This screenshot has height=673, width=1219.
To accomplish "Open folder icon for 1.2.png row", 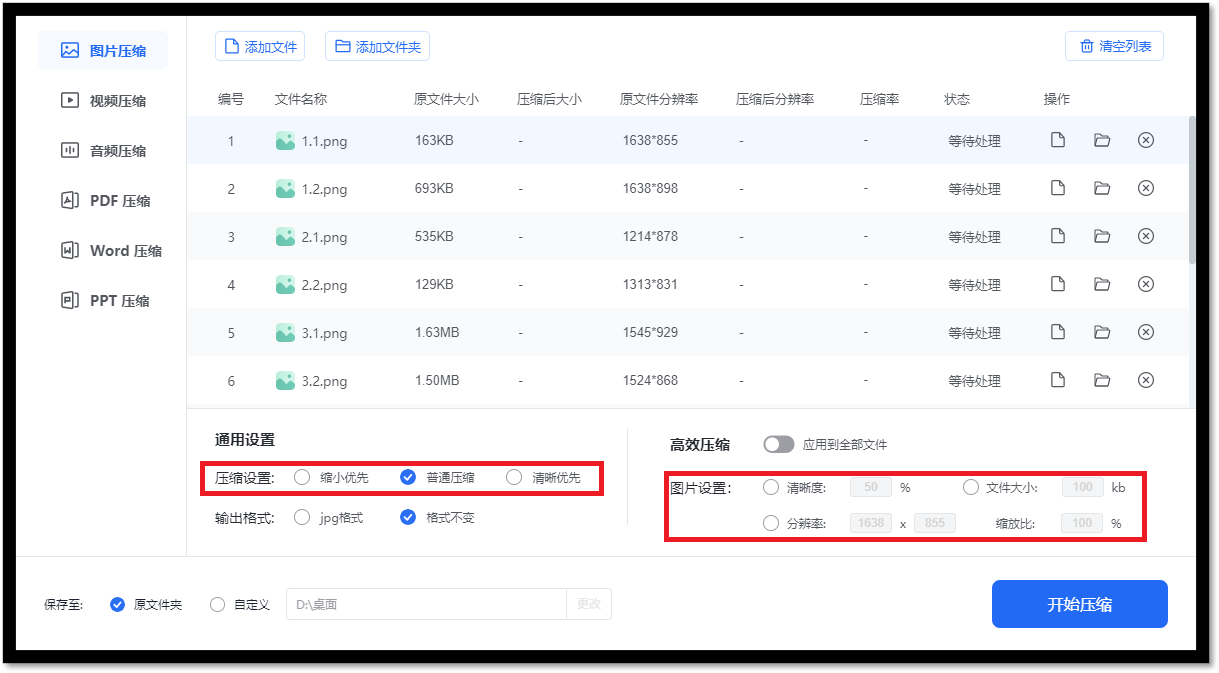I will tap(1102, 188).
